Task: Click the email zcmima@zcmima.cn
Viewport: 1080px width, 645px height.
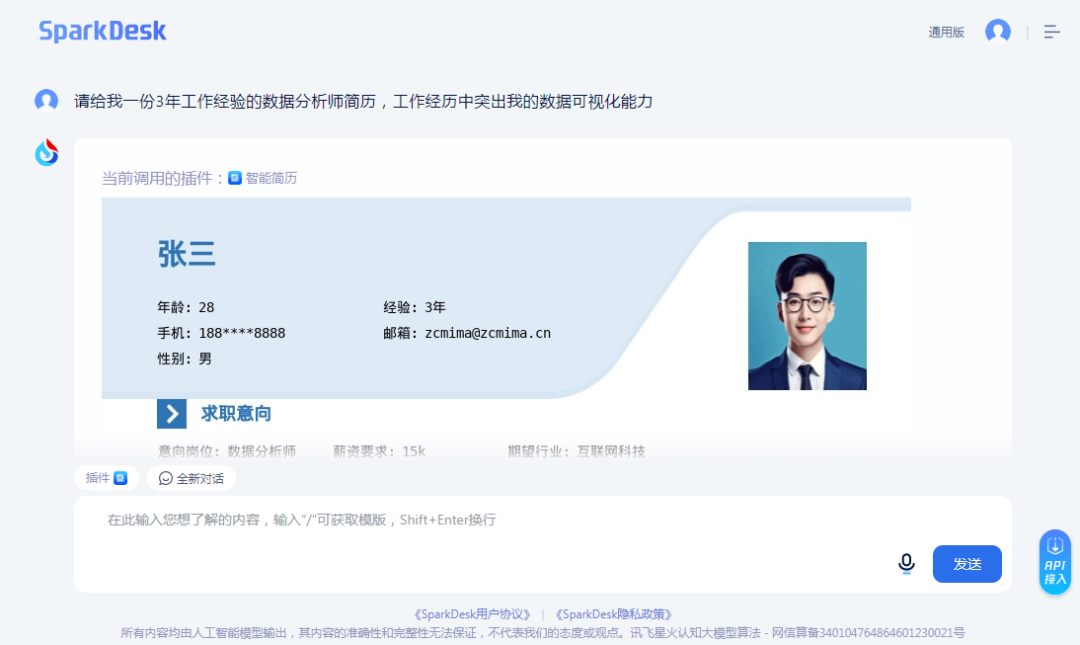Action: (488, 333)
